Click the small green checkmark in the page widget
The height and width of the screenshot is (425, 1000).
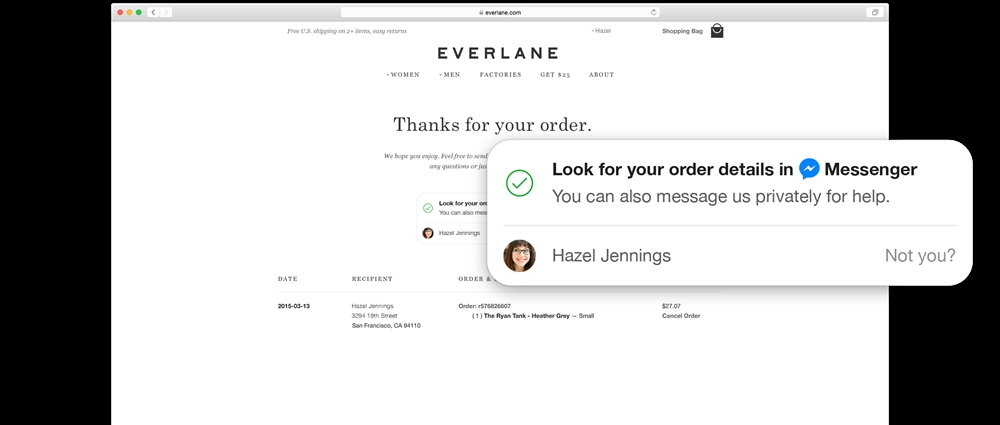click(x=428, y=208)
